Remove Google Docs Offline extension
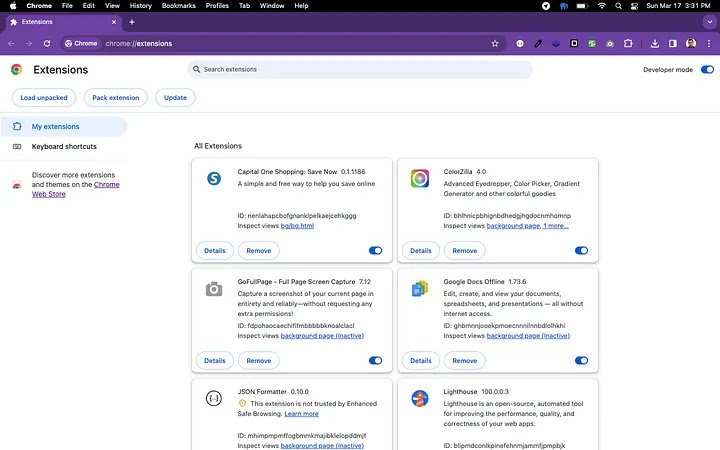Viewport: 720px width, 450px height. pyautogui.click(x=465, y=360)
